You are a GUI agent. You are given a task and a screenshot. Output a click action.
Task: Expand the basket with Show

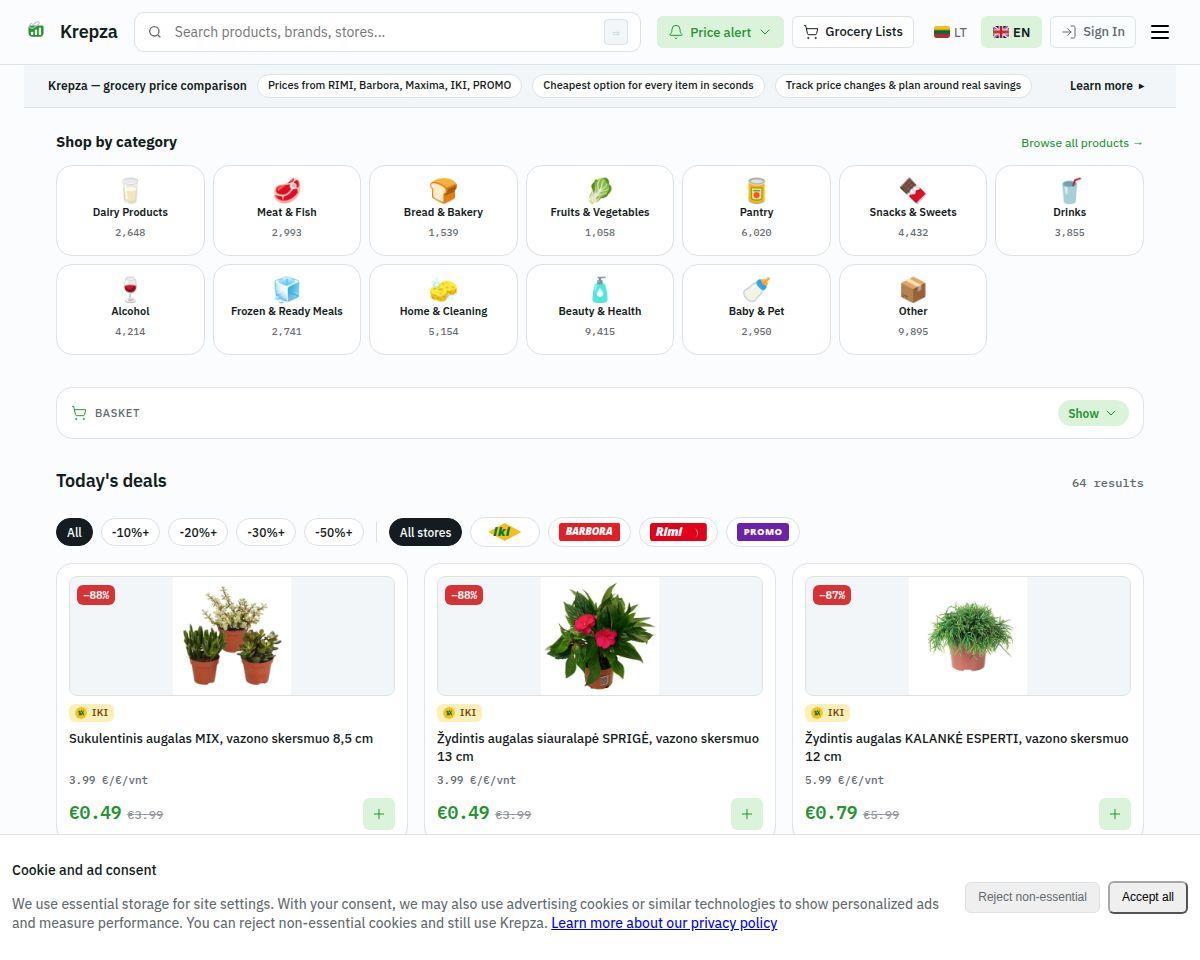[x=1093, y=413]
